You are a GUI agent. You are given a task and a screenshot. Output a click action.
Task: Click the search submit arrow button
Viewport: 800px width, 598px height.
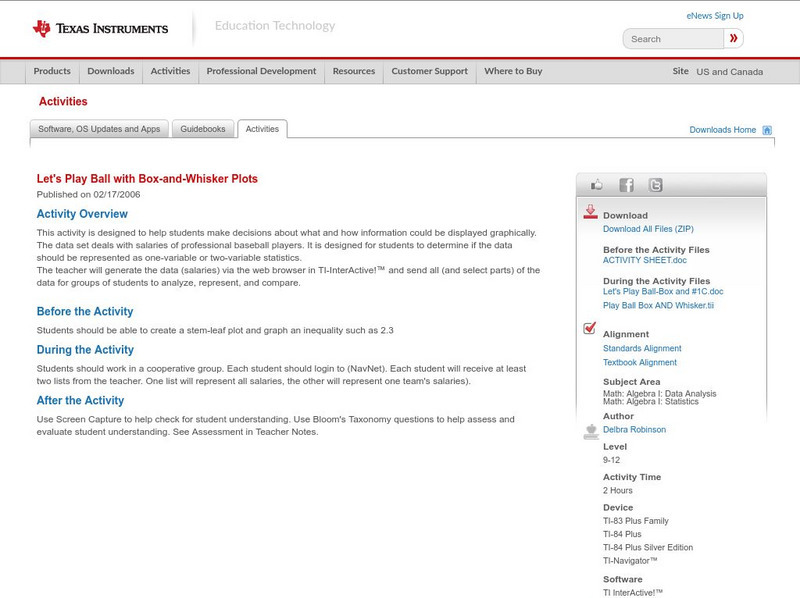[x=734, y=38]
